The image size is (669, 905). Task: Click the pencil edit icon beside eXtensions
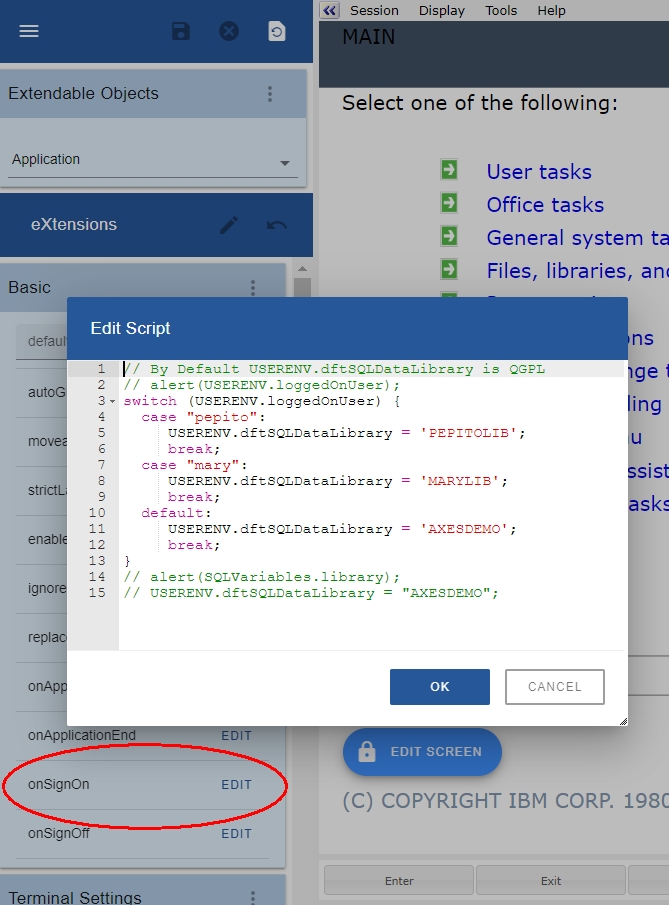[229, 225]
